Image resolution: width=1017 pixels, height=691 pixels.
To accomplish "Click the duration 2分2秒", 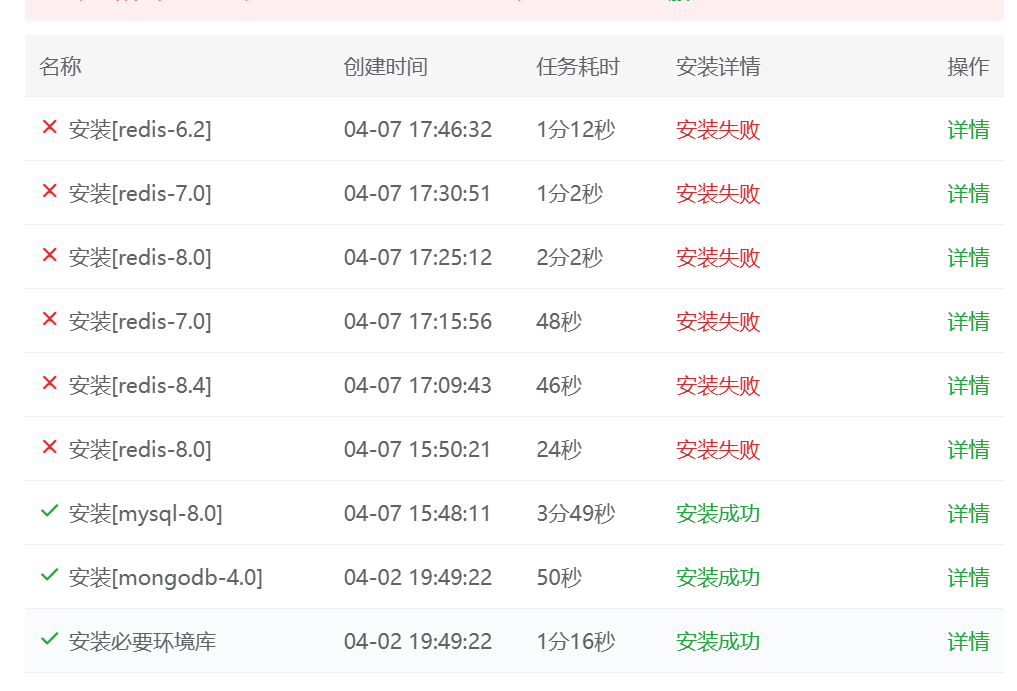I will [x=569, y=258].
